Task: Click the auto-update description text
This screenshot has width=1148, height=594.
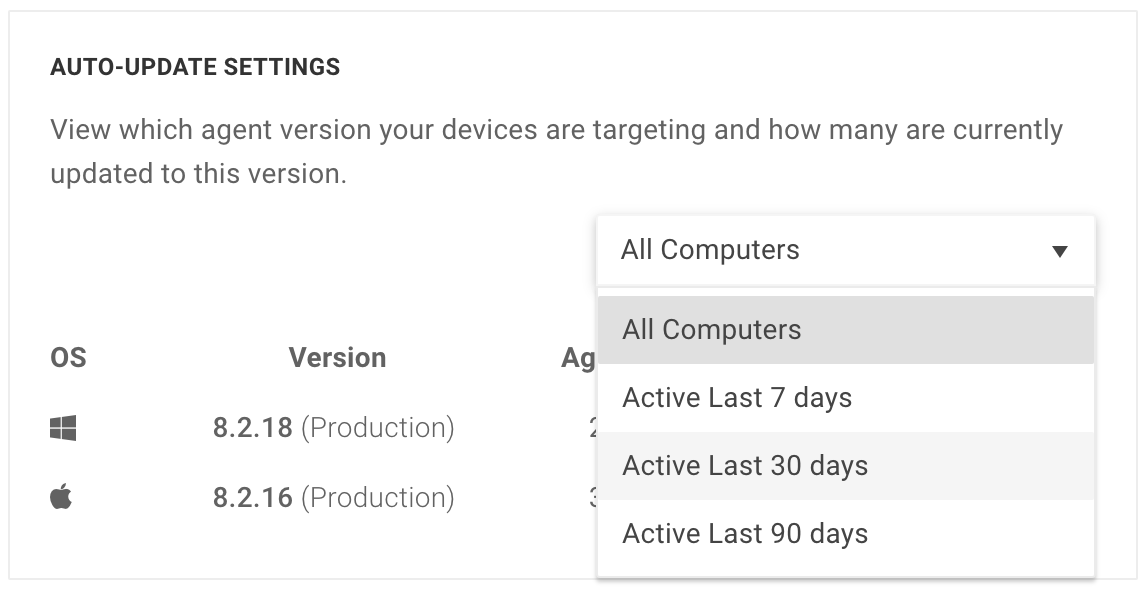Action: 556,150
